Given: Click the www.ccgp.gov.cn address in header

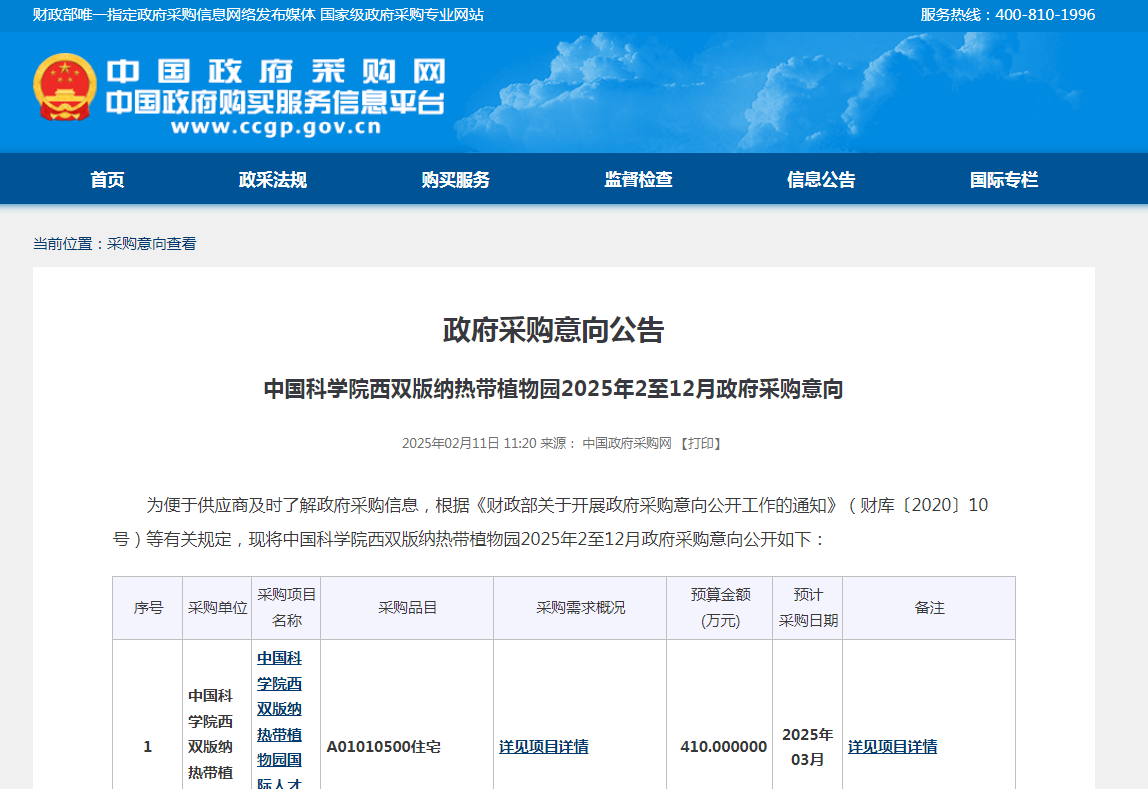Looking at the screenshot, I should tap(275, 127).
